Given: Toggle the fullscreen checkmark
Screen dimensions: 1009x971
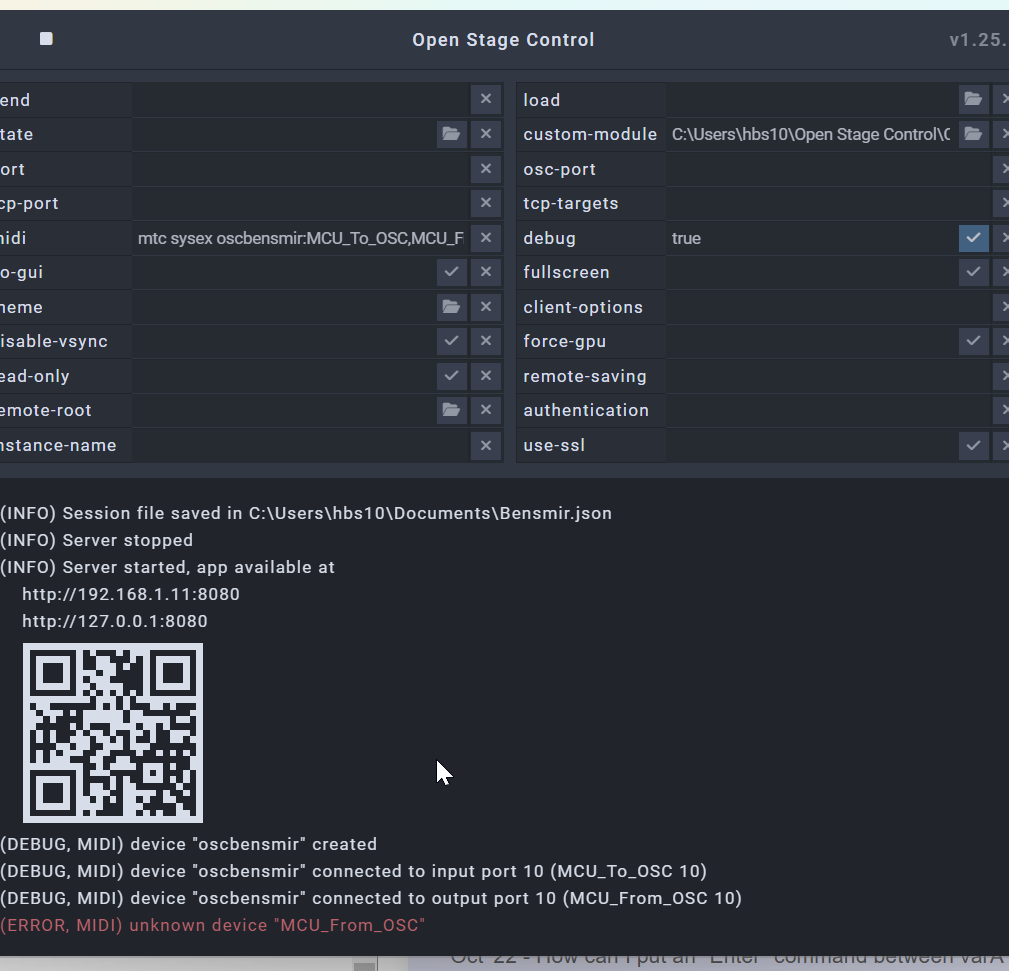Looking at the screenshot, I should click(973, 272).
